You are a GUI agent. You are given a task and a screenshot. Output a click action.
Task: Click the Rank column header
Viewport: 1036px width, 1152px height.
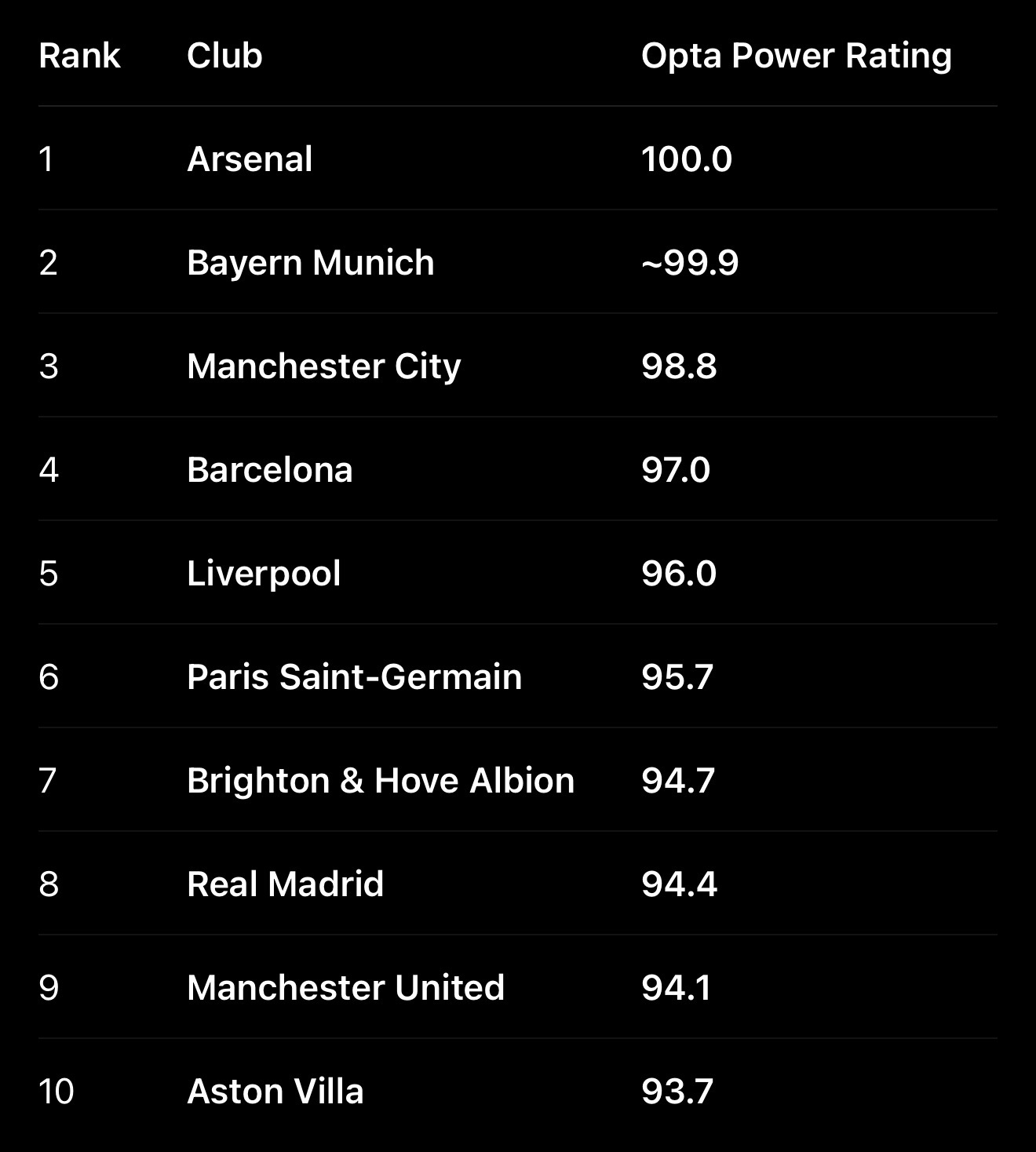tap(79, 56)
